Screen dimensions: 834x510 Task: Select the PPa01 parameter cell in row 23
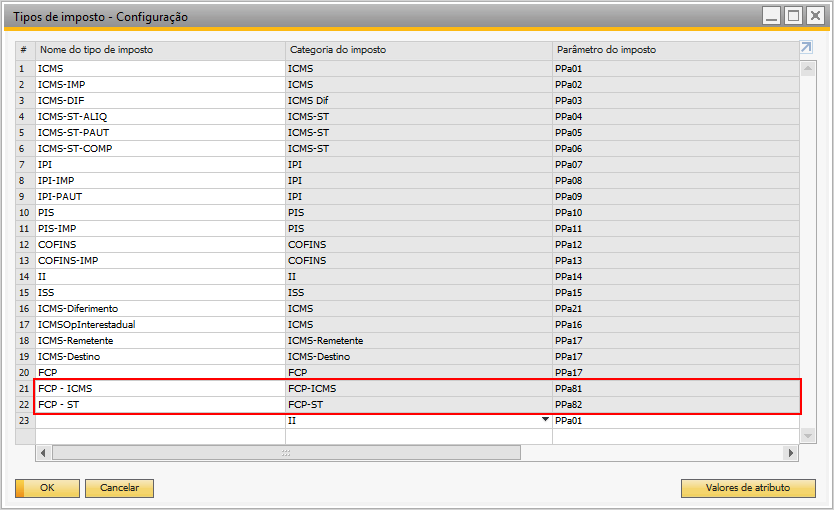click(676, 421)
